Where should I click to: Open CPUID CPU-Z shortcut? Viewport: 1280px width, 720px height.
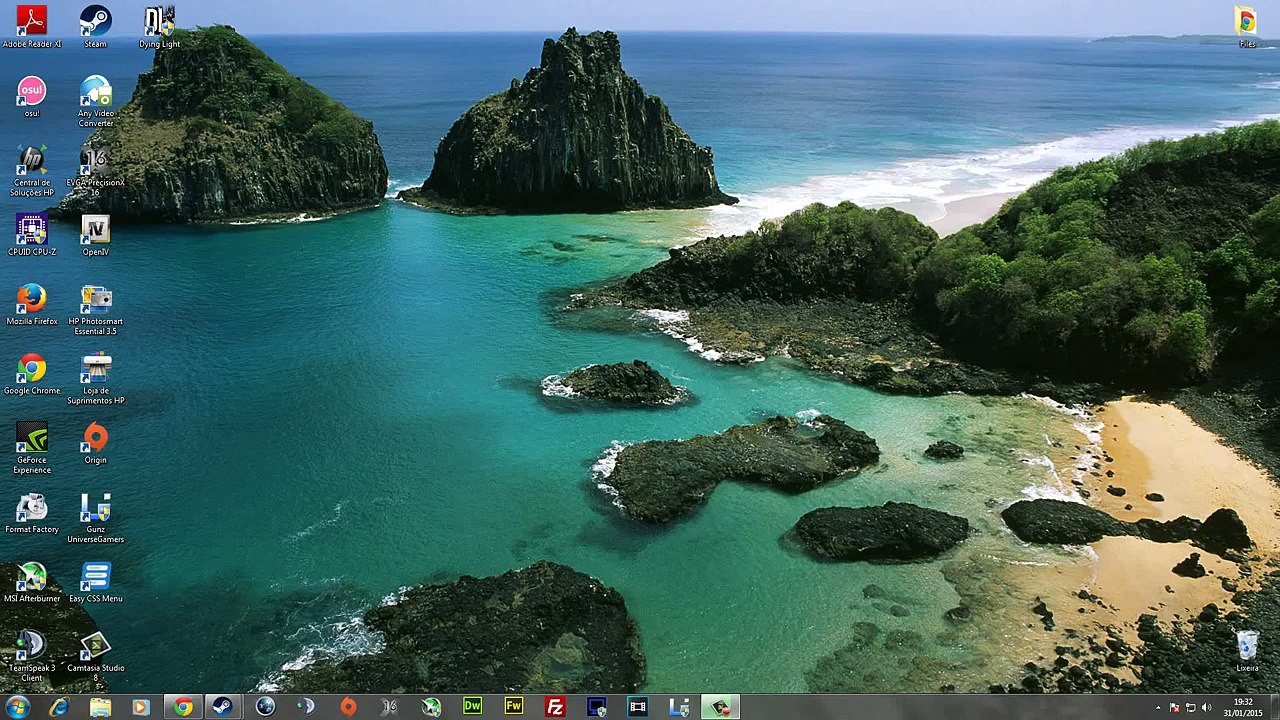coord(31,230)
